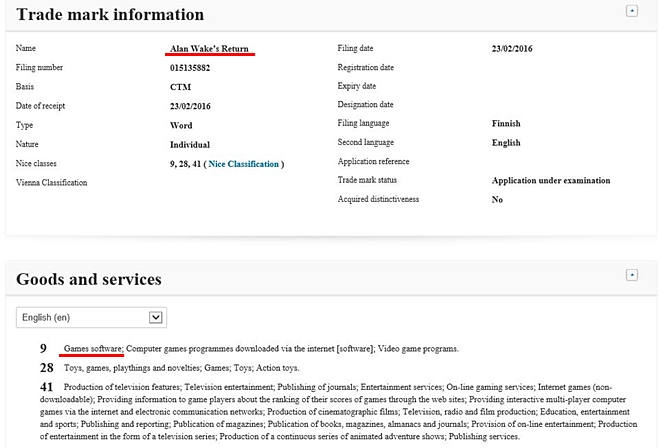Click the Production of television features text
This screenshot has width=660, height=448.
[x=122, y=387]
